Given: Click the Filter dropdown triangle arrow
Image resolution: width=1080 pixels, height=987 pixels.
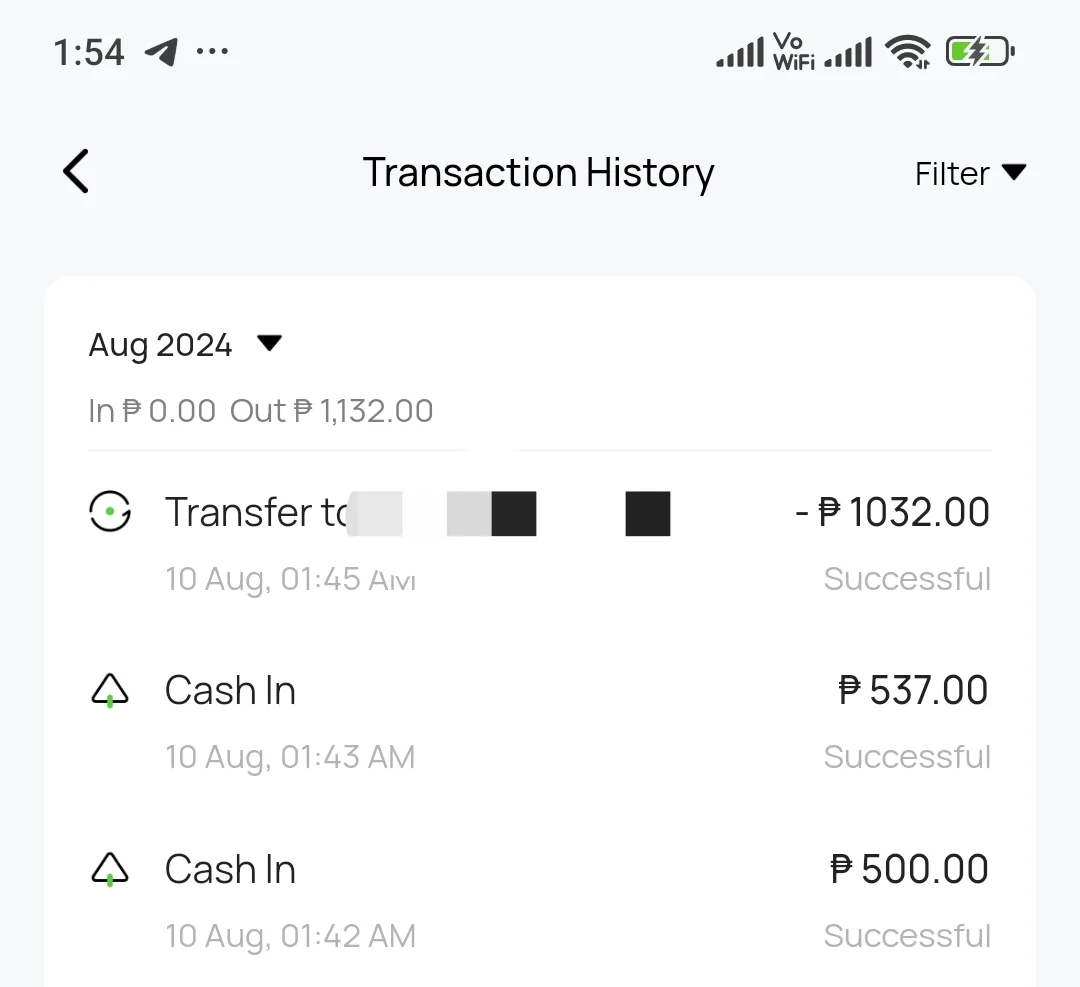Looking at the screenshot, I should (1014, 172).
